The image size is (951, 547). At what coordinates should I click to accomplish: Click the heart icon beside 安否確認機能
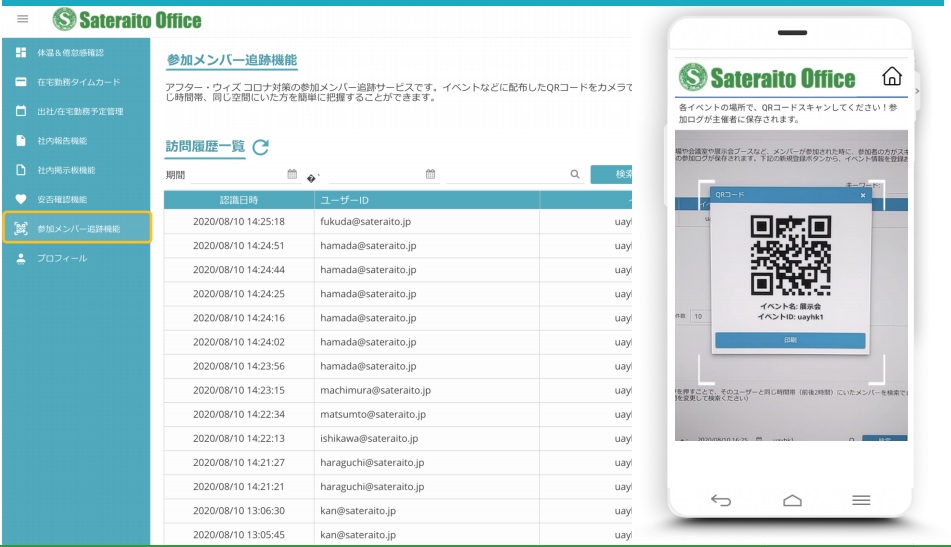[x=21, y=199]
